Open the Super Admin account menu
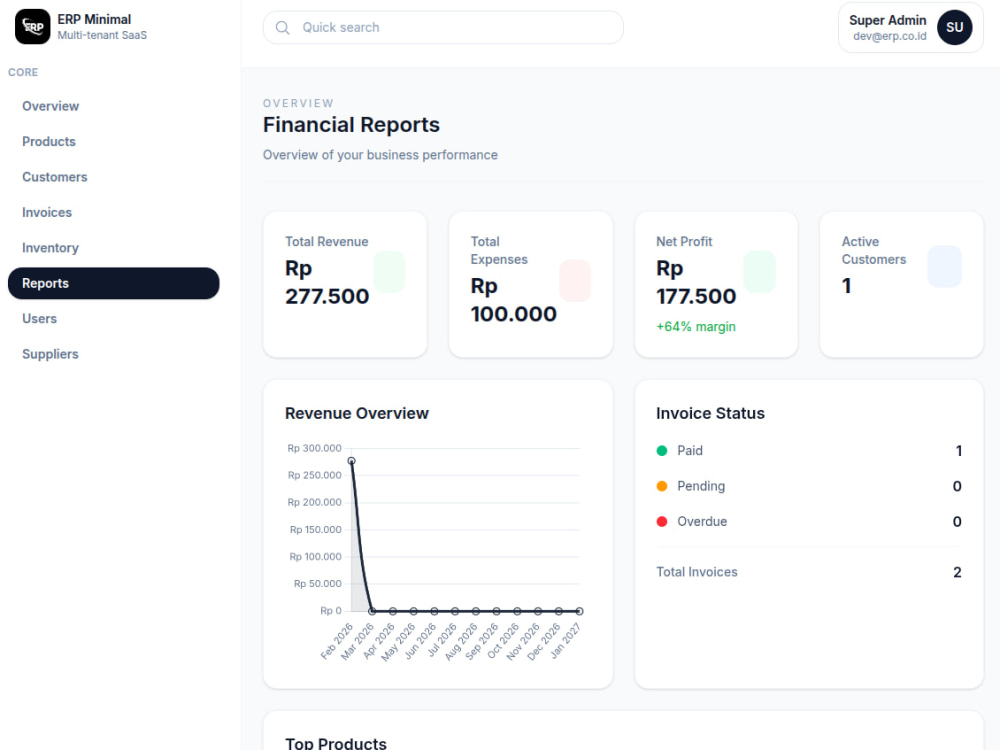Screen dimensions: 1000x750 click(910, 27)
